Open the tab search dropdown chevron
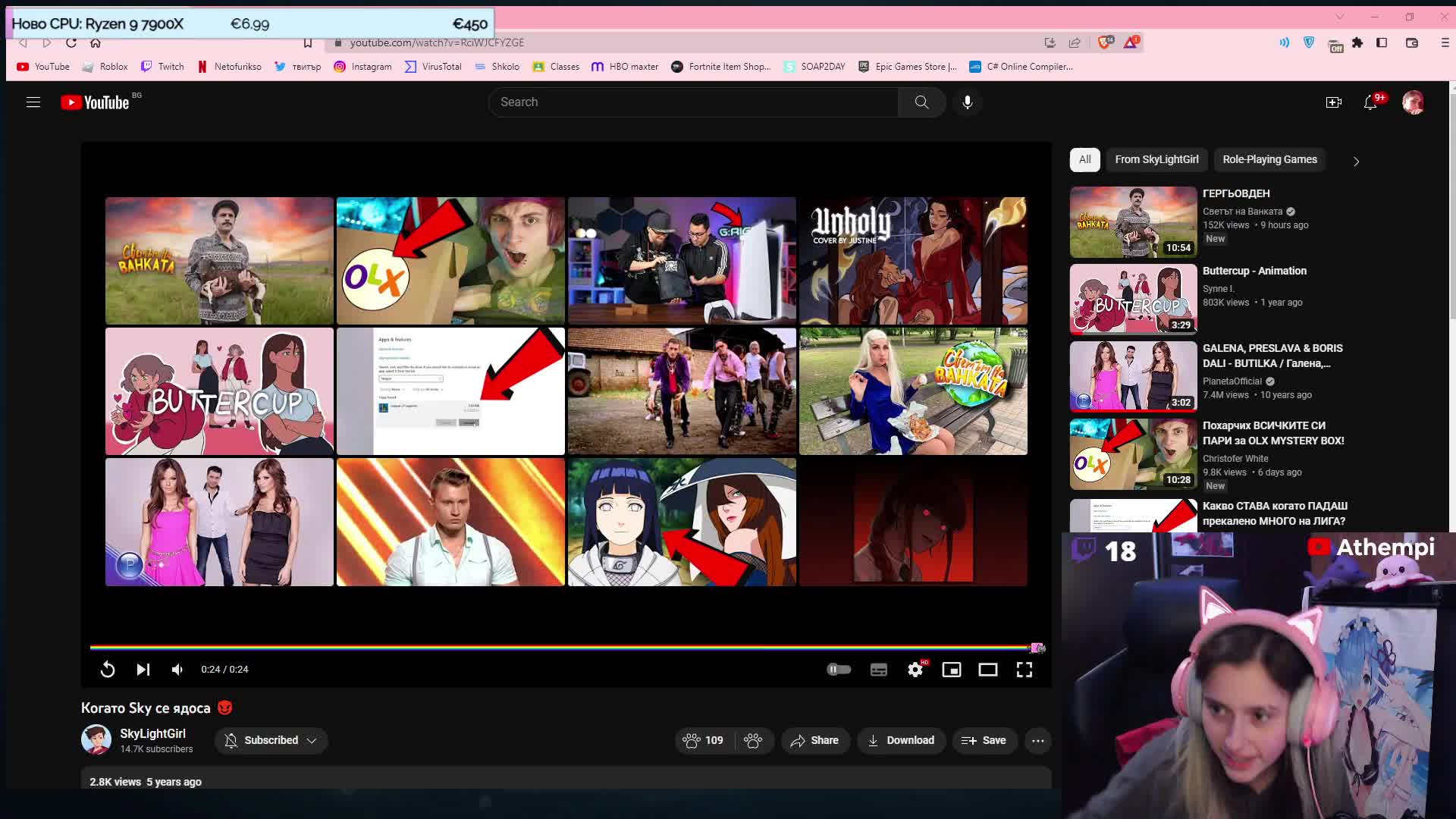The image size is (1456, 819). 1340,17
